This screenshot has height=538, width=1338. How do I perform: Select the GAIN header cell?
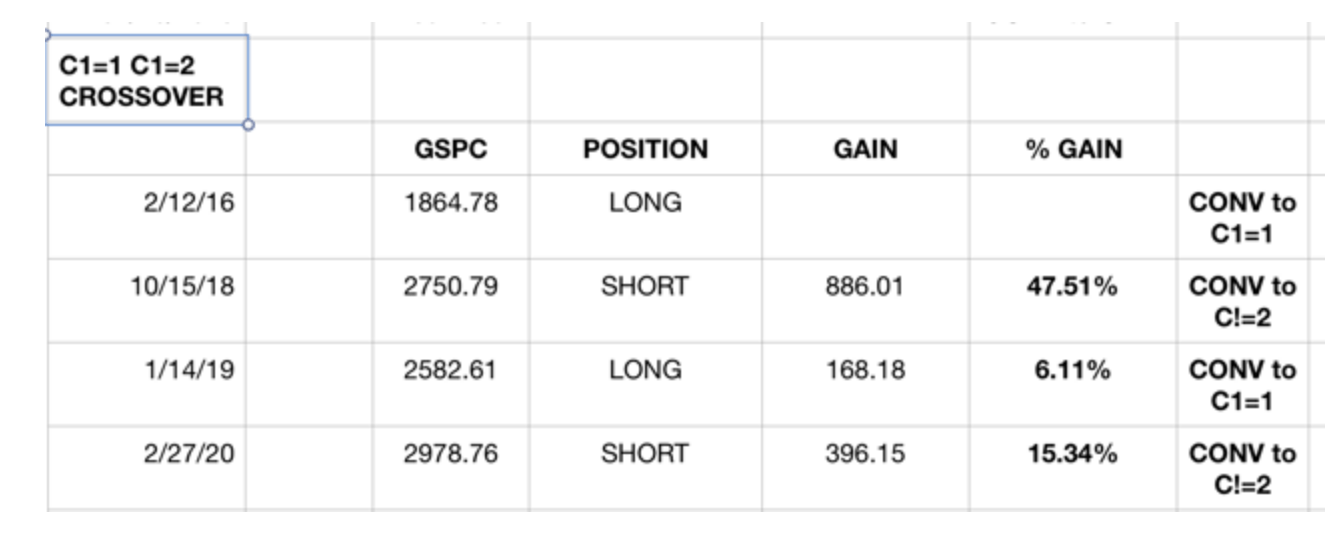point(865,150)
